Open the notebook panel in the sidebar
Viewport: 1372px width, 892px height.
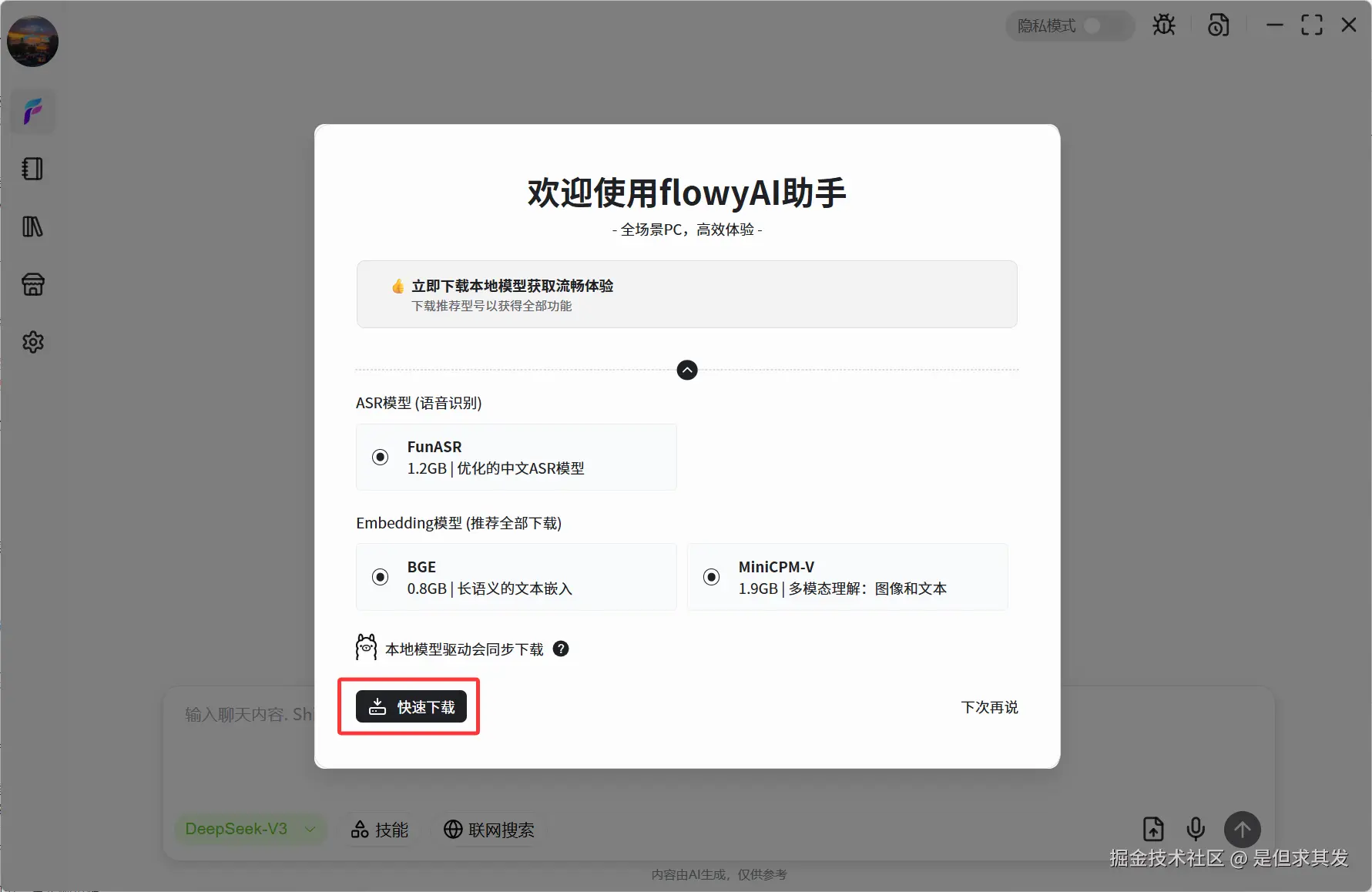click(32, 169)
